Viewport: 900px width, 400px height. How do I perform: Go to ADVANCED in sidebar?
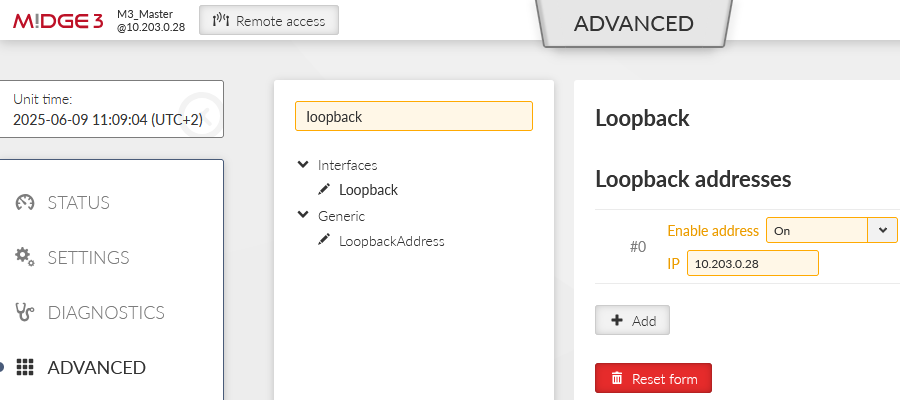click(x=96, y=367)
